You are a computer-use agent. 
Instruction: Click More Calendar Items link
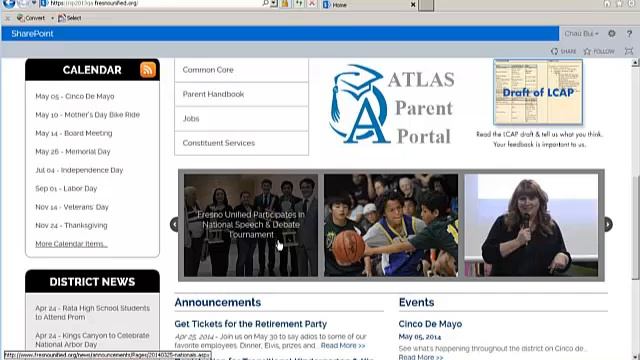[71, 244]
